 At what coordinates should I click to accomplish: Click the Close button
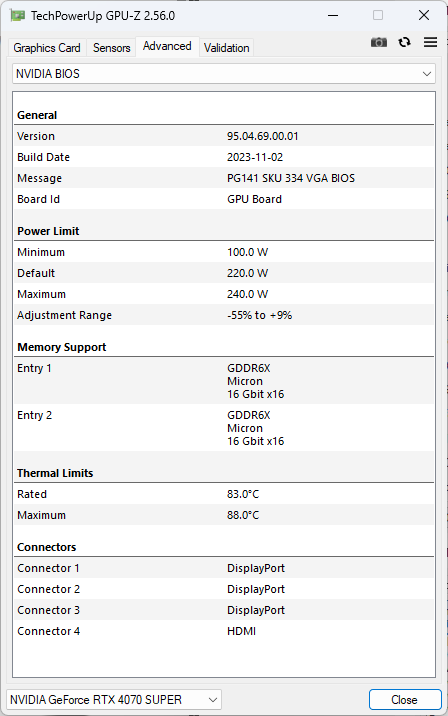pyautogui.click(x=405, y=700)
